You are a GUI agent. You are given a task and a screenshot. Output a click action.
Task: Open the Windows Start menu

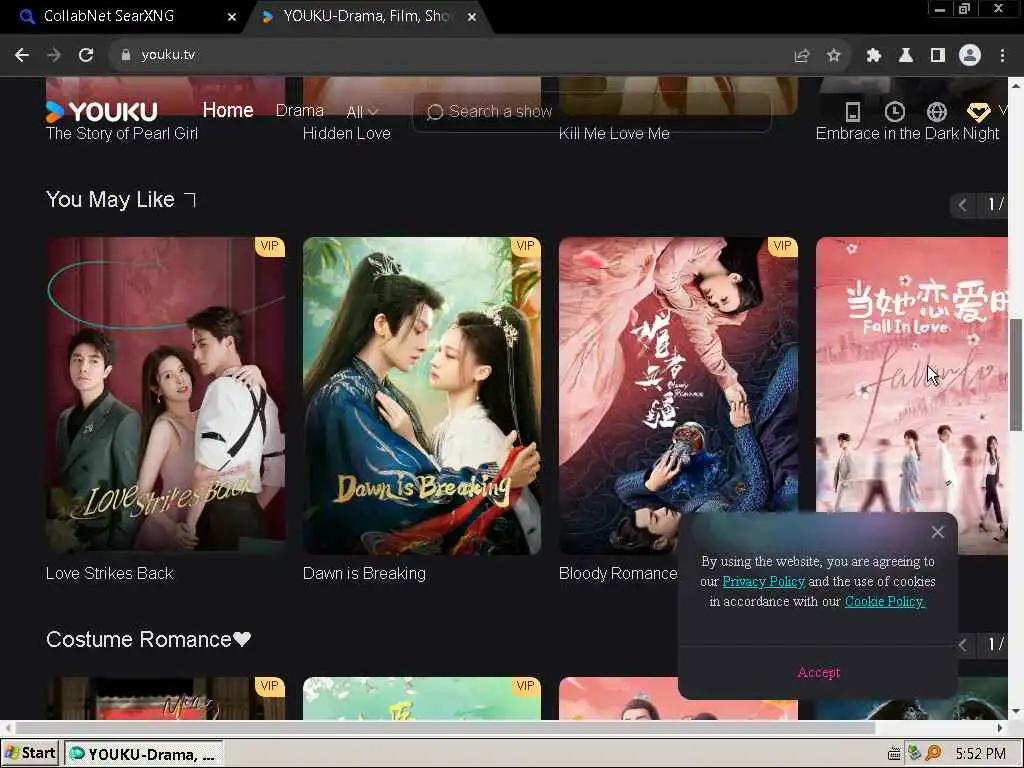[x=30, y=754]
